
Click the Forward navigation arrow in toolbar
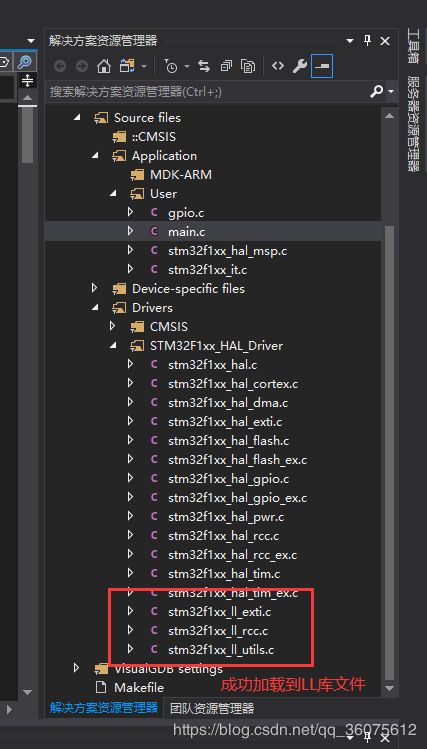pos(82,66)
